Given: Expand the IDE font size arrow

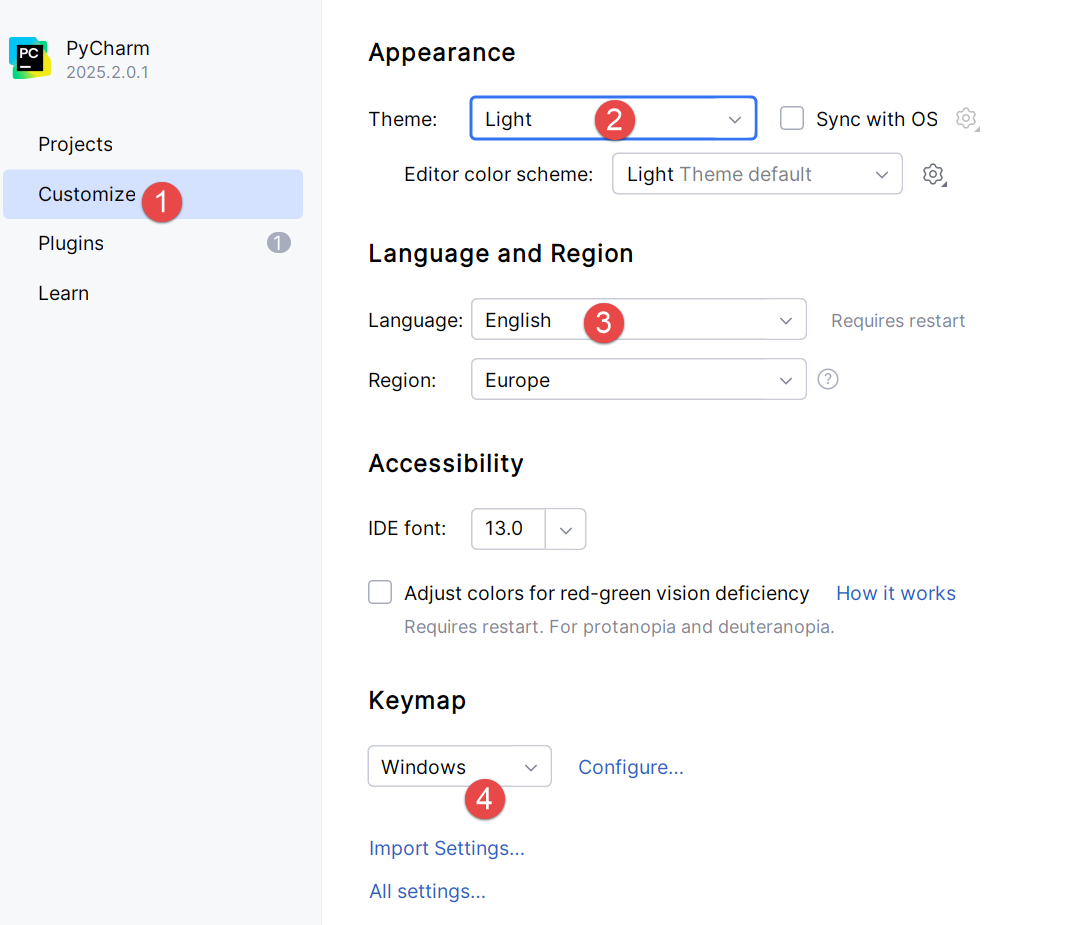Looking at the screenshot, I should (566, 529).
